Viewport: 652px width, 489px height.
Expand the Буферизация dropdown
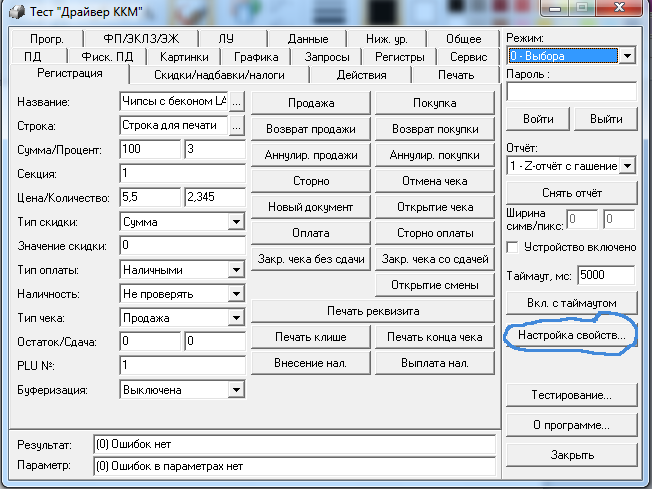click(236, 390)
